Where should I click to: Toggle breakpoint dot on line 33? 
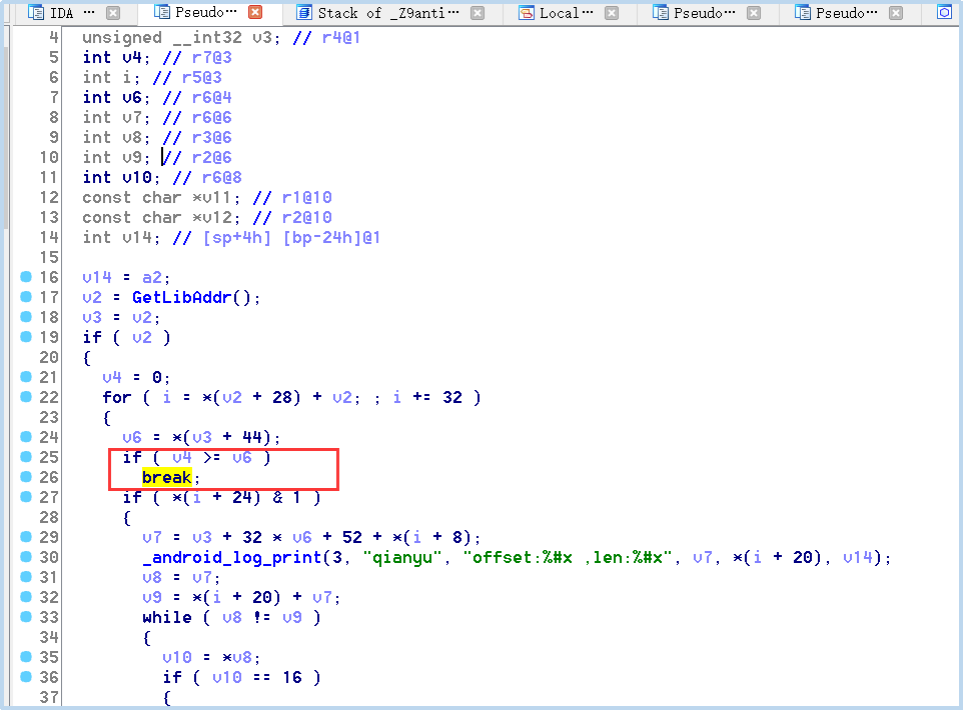click(26, 616)
